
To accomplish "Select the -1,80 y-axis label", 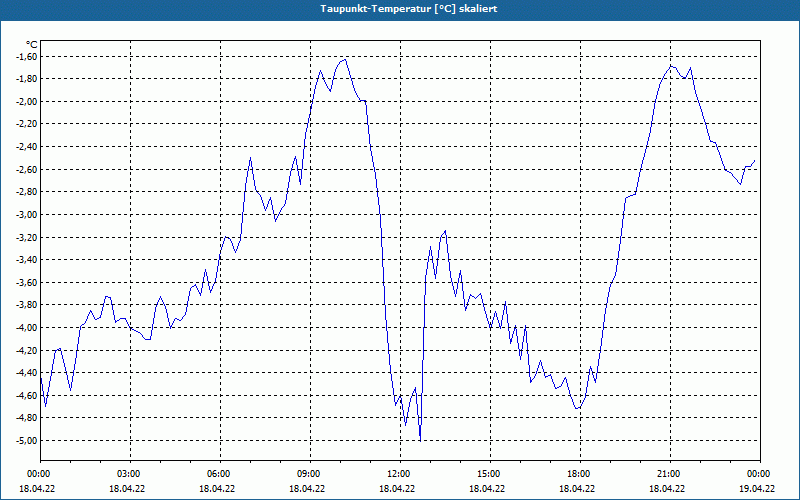I will (x=26, y=79).
